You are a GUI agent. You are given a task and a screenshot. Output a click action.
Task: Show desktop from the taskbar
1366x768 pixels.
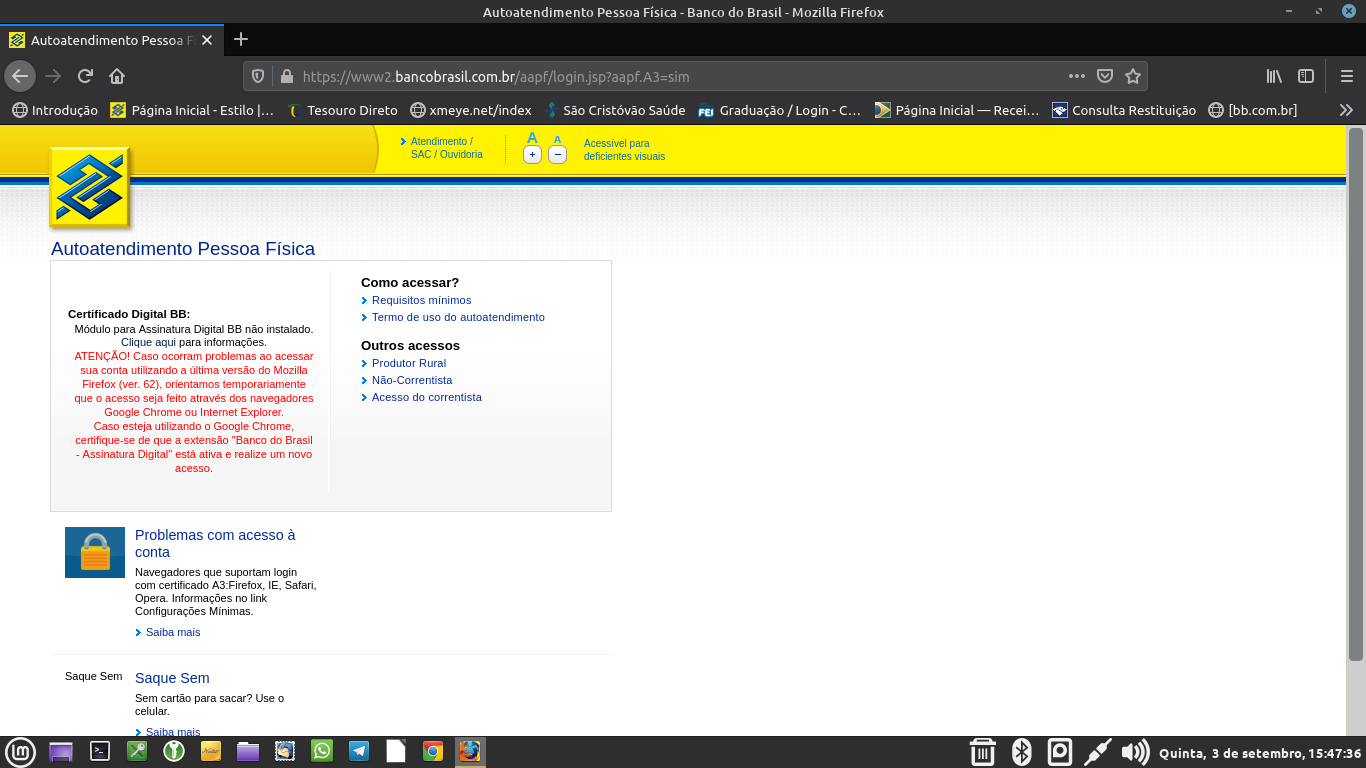(61, 752)
